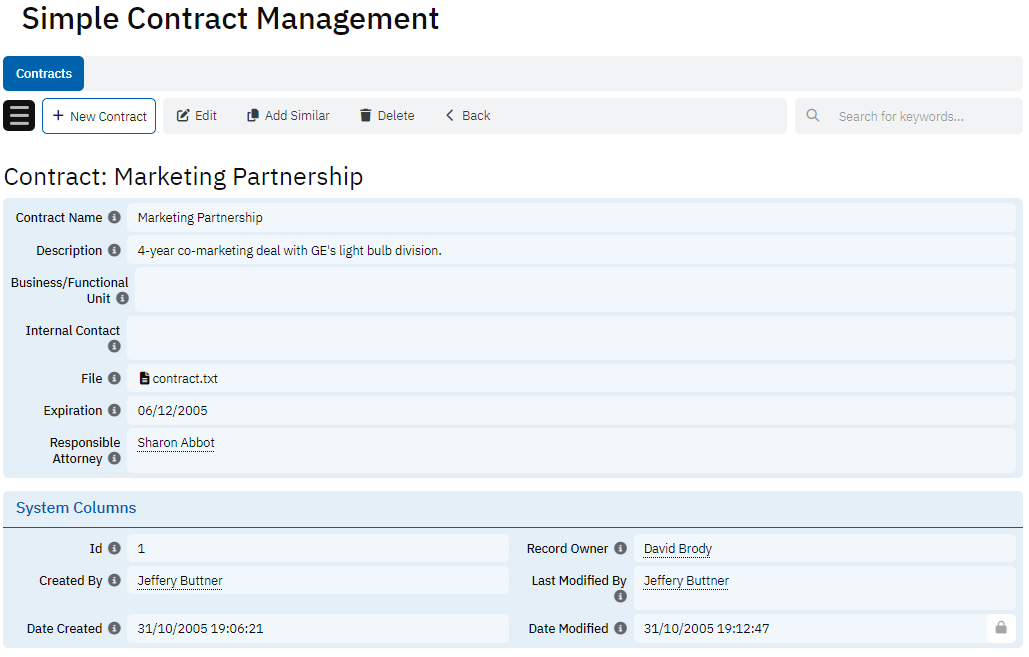Open the contract.txt file attachment
1029x657 pixels.
(x=179, y=379)
